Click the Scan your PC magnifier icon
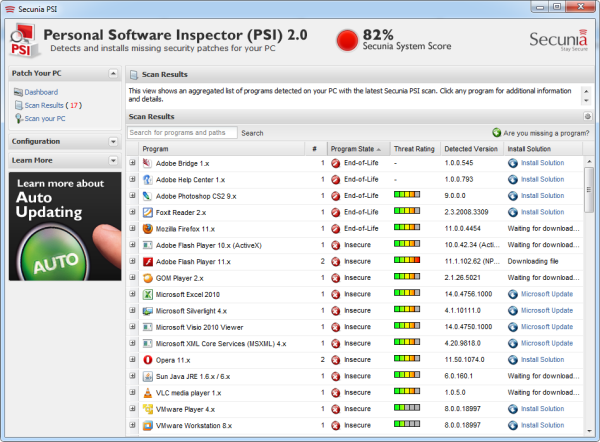 [18, 118]
